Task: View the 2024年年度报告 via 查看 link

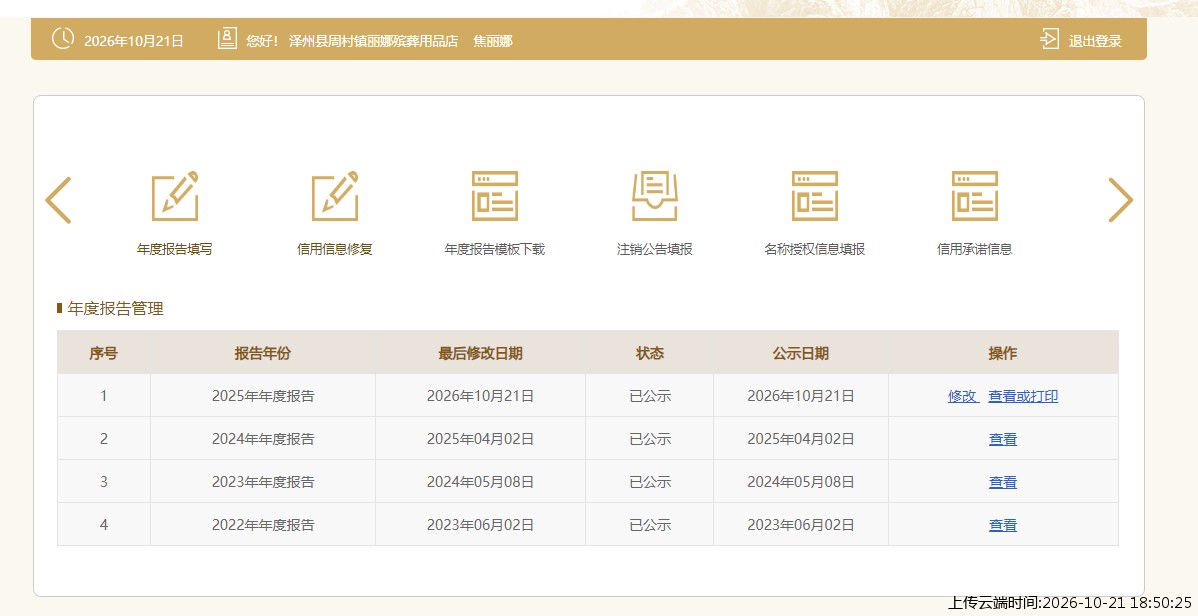Action: 1002,439
